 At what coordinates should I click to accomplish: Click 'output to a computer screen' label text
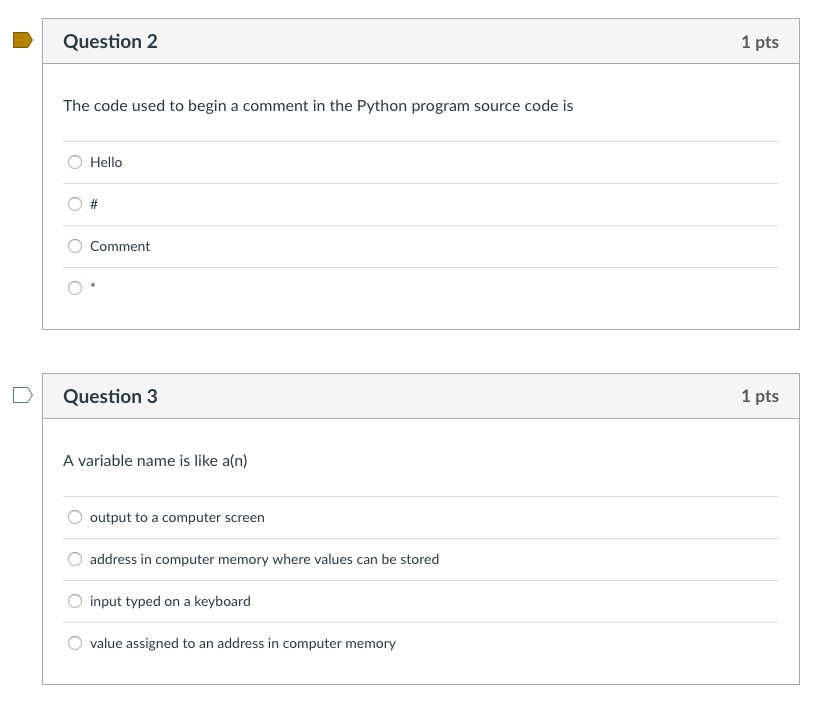click(177, 517)
